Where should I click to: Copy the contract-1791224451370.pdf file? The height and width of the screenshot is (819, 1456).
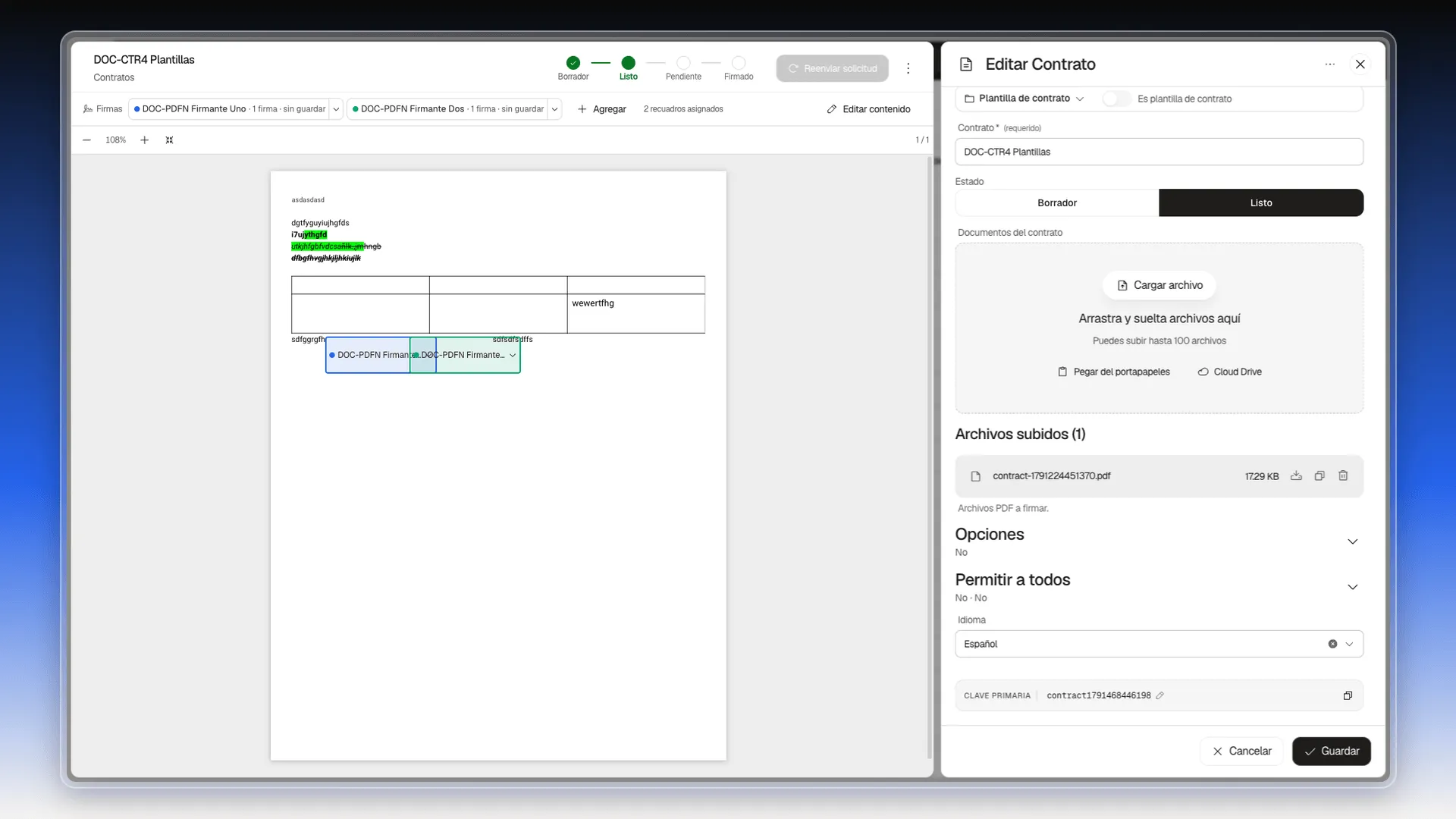(1319, 476)
